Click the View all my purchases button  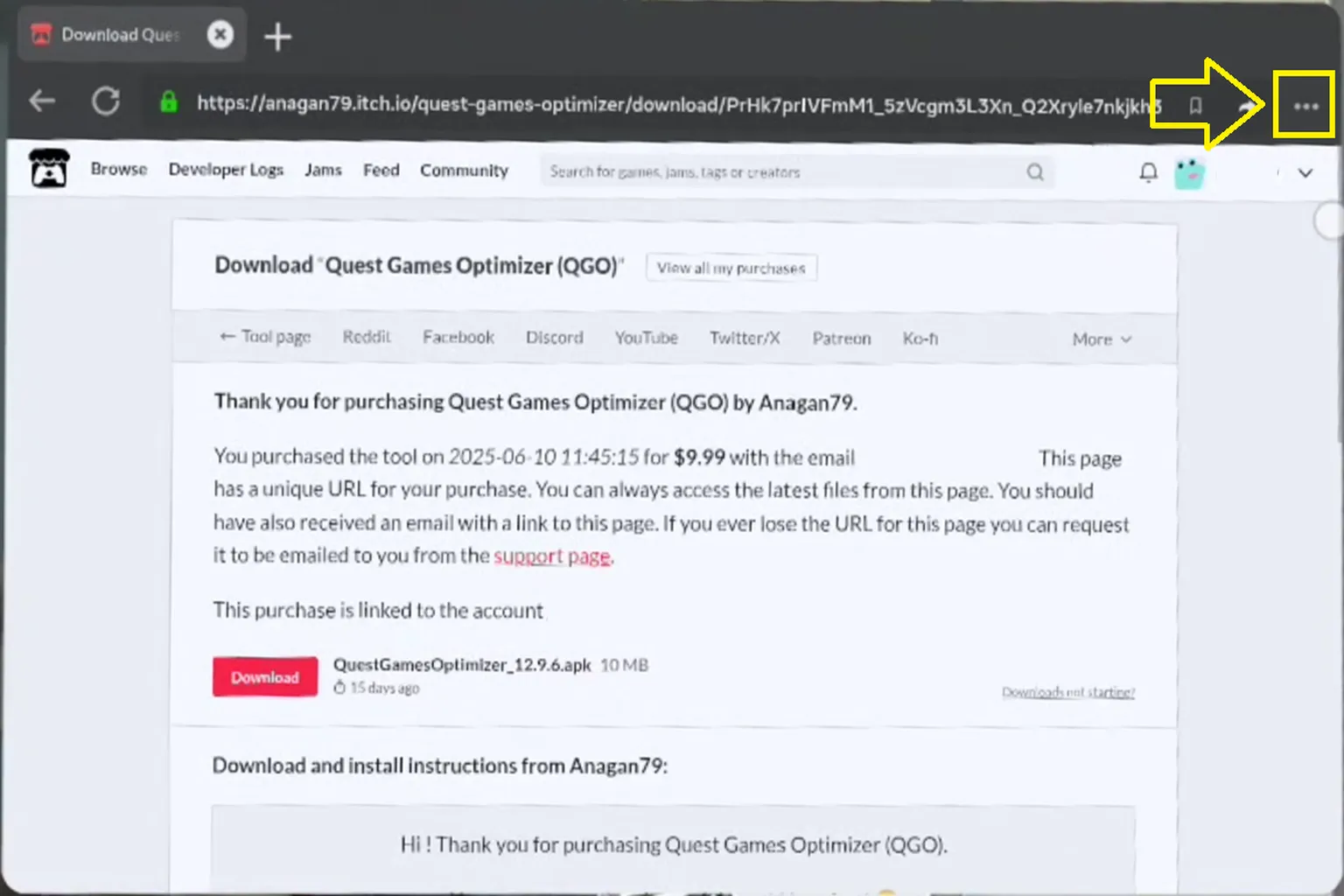[731, 268]
